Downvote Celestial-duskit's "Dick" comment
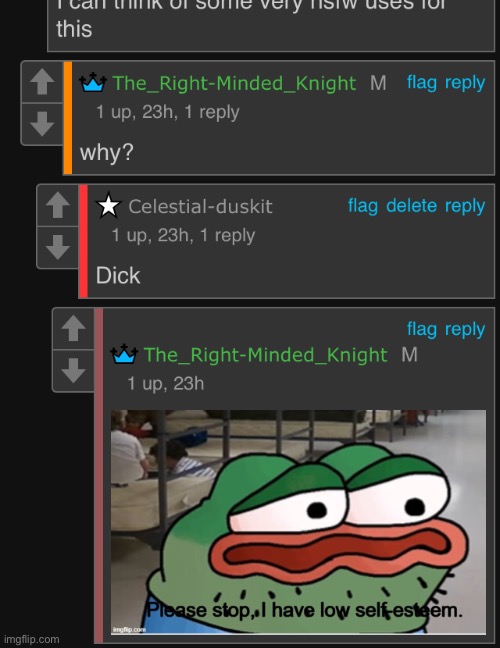 pyautogui.click(x=58, y=248)
